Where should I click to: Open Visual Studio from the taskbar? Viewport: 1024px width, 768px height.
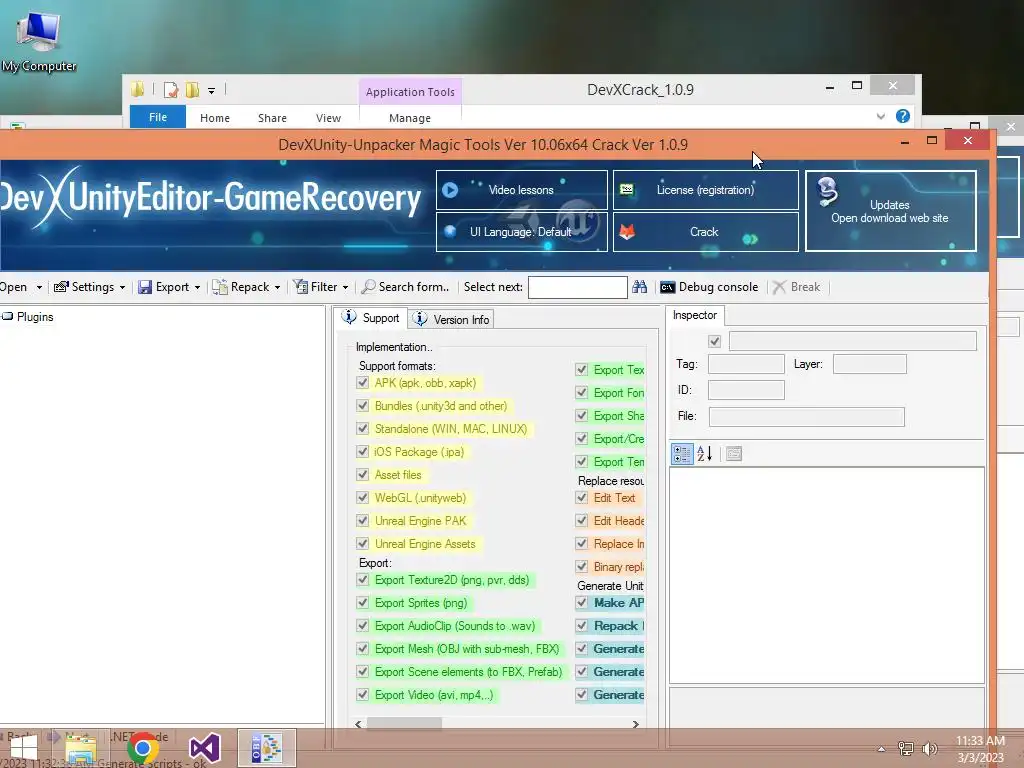pyautogui.click(x=204, y=748)
